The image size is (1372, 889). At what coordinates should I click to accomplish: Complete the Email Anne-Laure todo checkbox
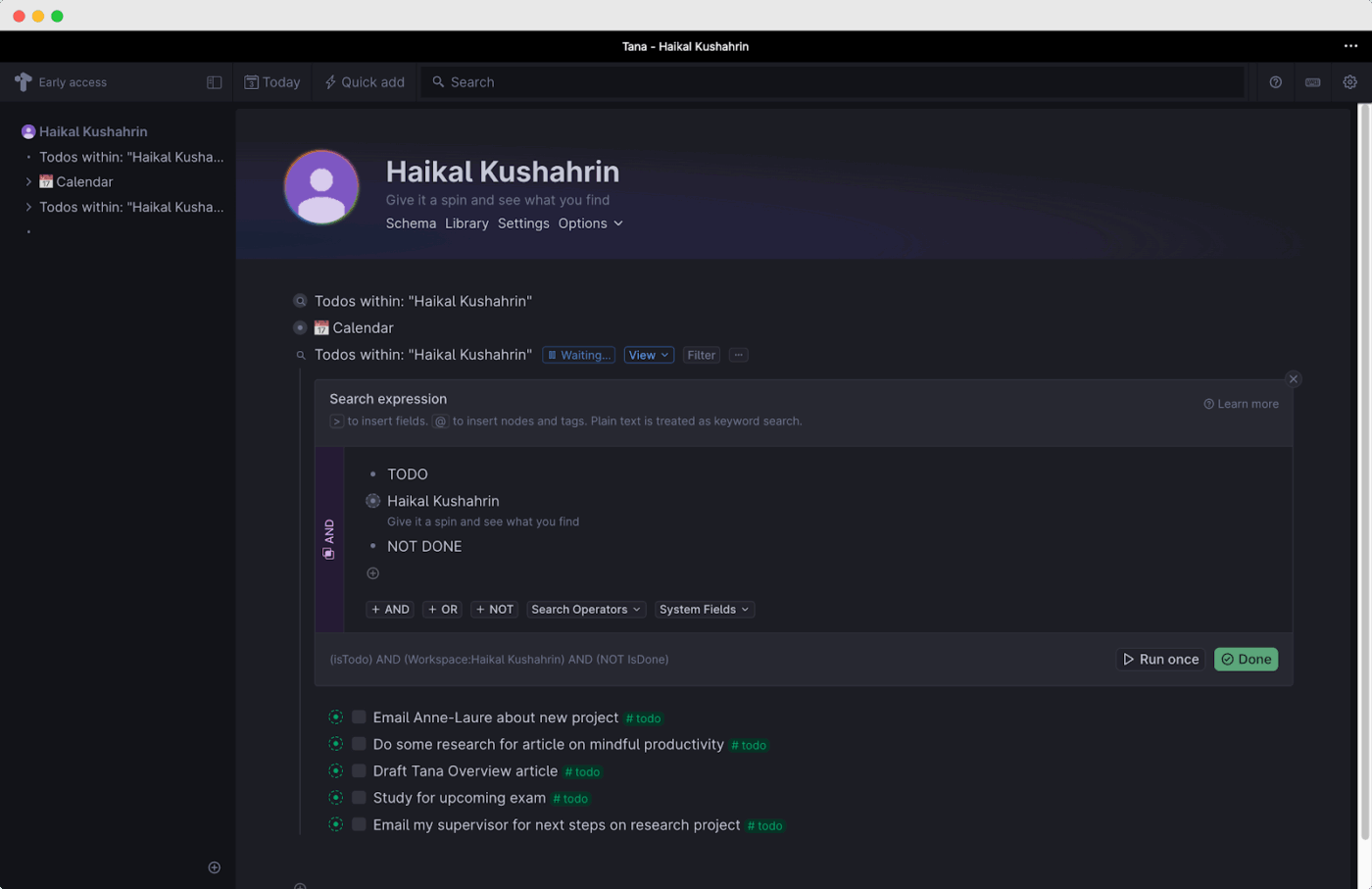[x=358, y=716]
